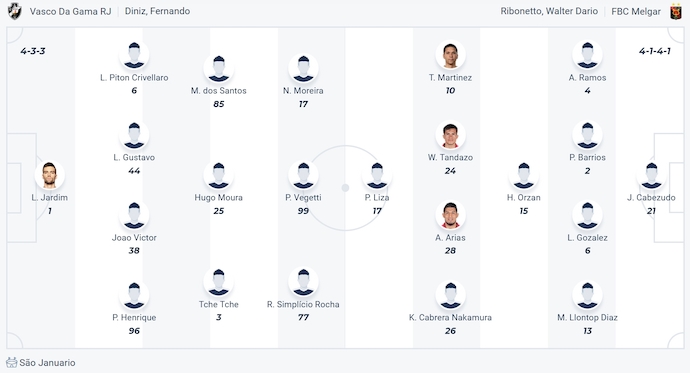Image resolution: width=690 pixels, height=373 pixels.
Task: Select A. Arias player photo
Action: [x=450, y=215]
